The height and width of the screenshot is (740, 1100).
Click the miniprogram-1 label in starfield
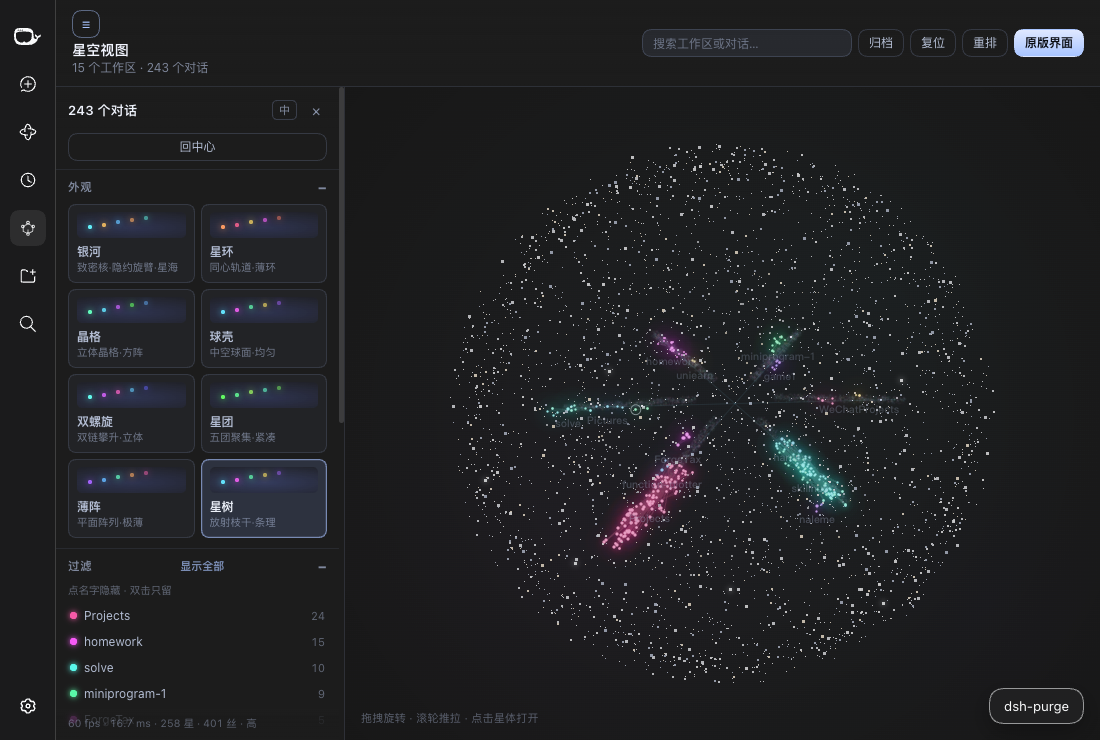777,357
